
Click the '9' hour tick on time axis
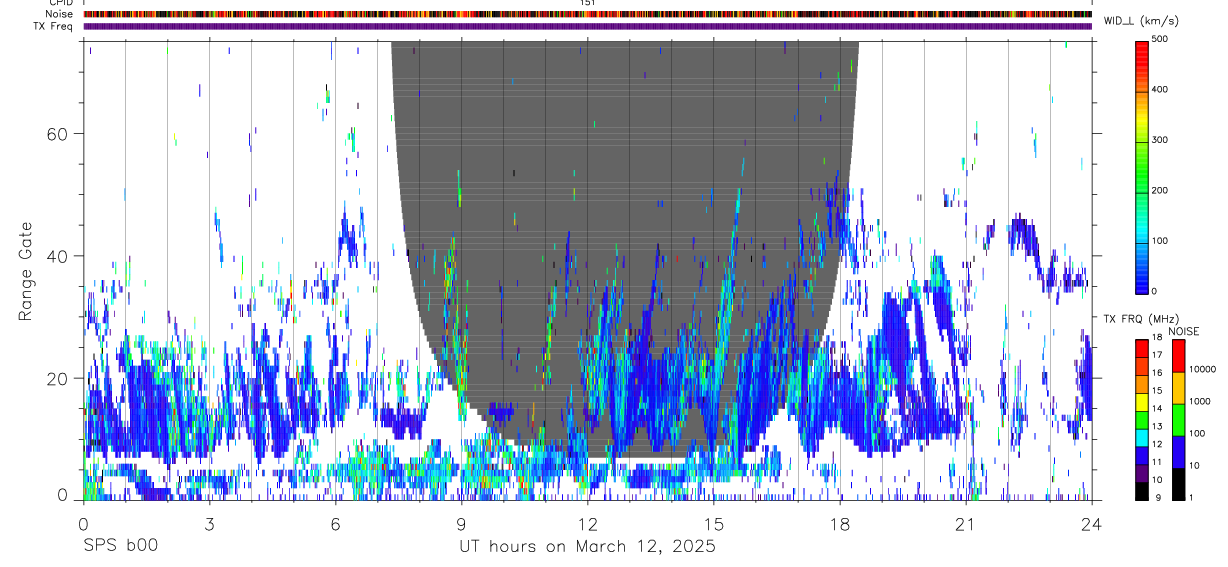pyautogui.click(x=461, y=524)
